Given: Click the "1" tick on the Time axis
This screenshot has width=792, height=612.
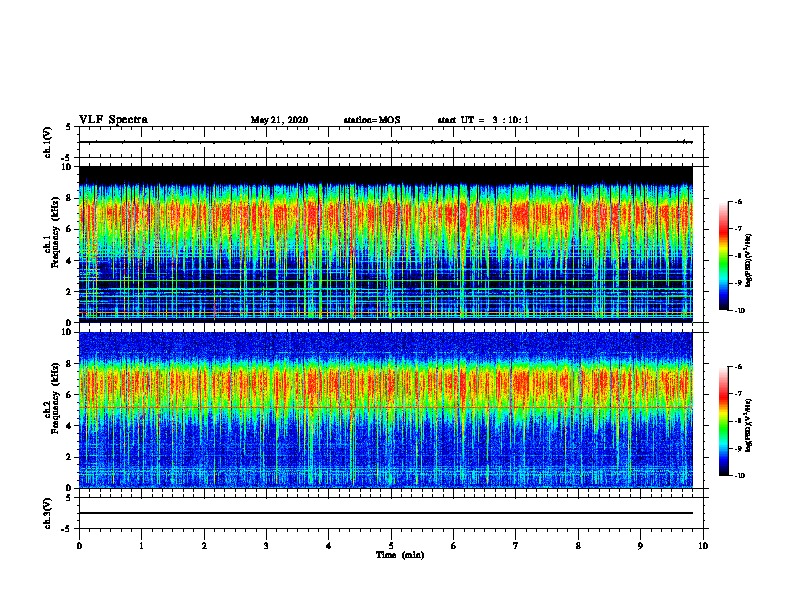Looking at the screenshot, I should tap(141, 546).
